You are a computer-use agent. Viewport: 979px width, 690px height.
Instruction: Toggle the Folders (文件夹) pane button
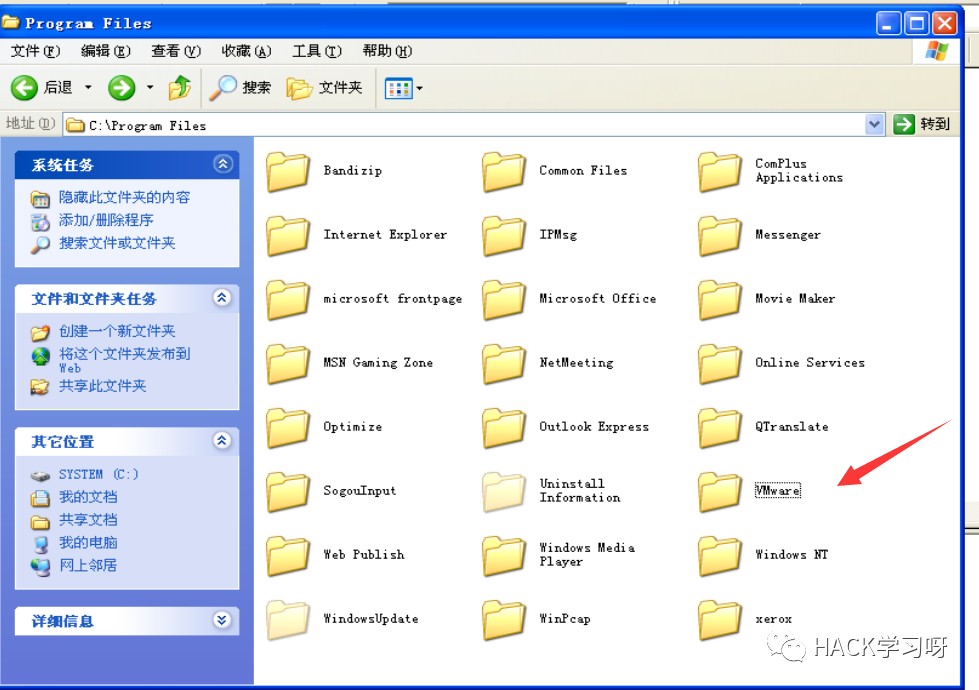coord(325,88)
